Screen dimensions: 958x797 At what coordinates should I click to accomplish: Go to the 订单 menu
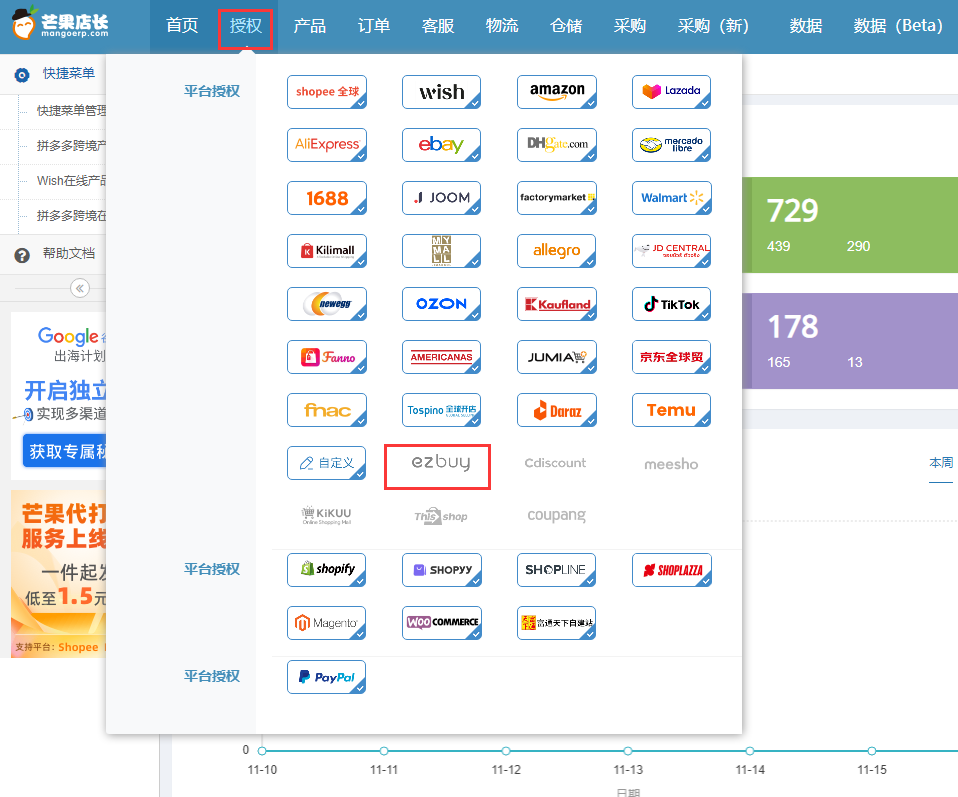point(373,26)
